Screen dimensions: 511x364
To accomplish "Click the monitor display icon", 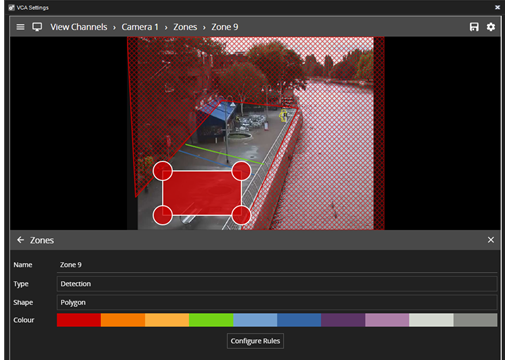I will pyautogui.click(x=37, y=27).
